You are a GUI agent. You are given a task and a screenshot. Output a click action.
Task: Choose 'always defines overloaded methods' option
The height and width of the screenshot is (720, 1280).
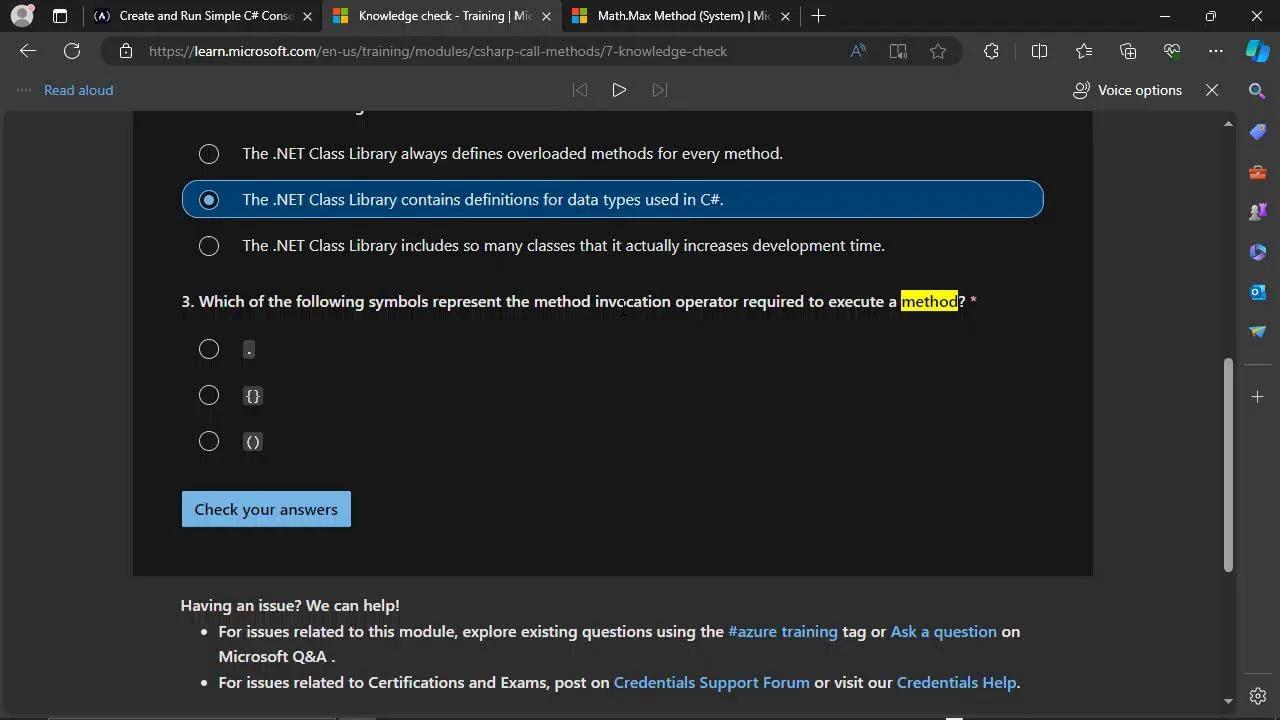(x=209, y=153)
